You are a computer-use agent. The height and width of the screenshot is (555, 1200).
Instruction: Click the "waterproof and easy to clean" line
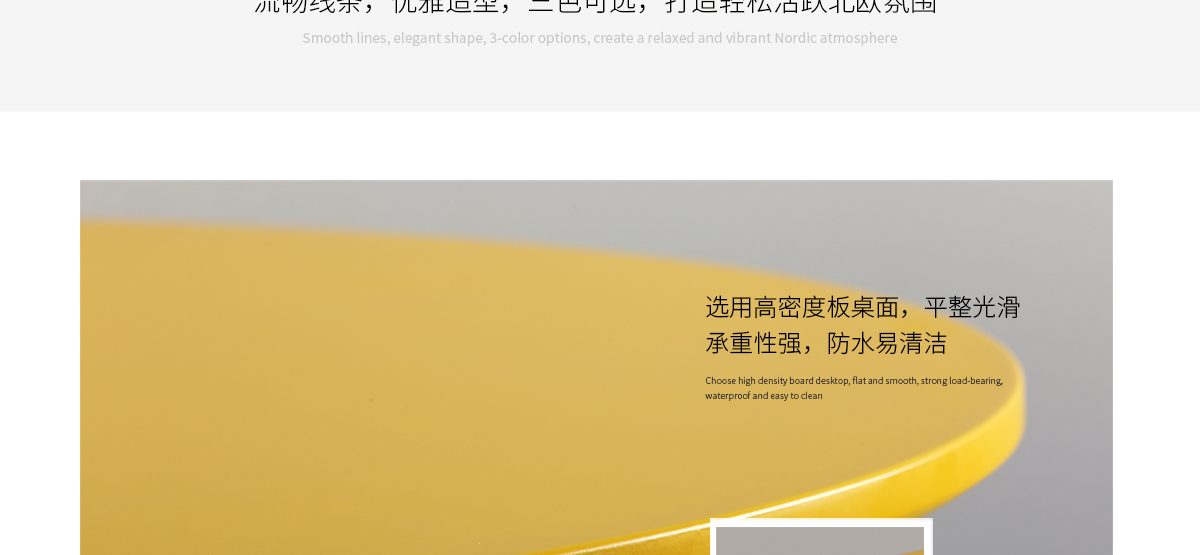[764, 396]
